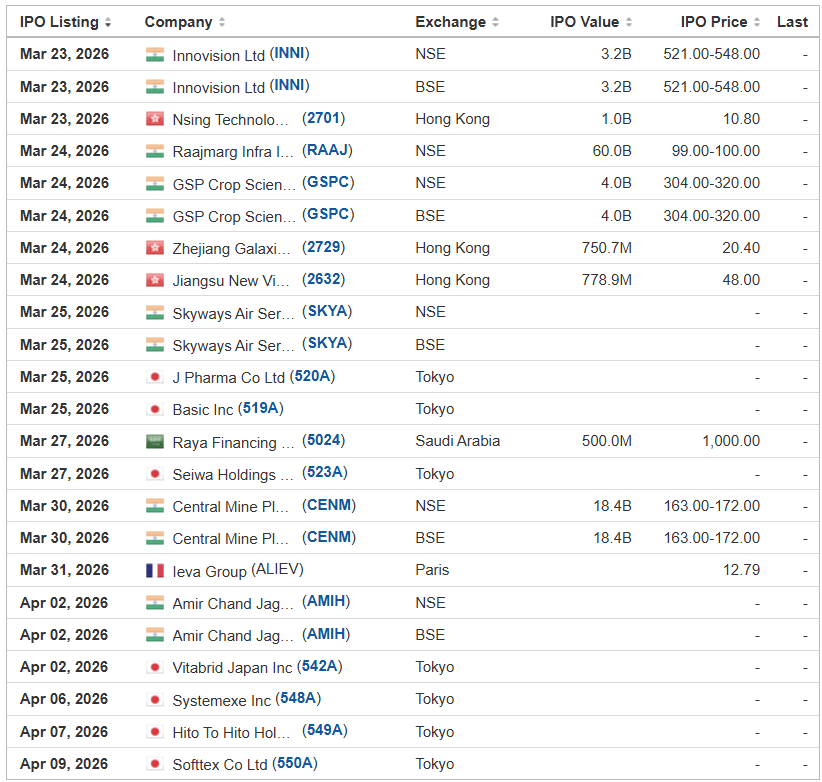Sort by Exchange column arrows

pyautogui.click(x=495, y=22)
